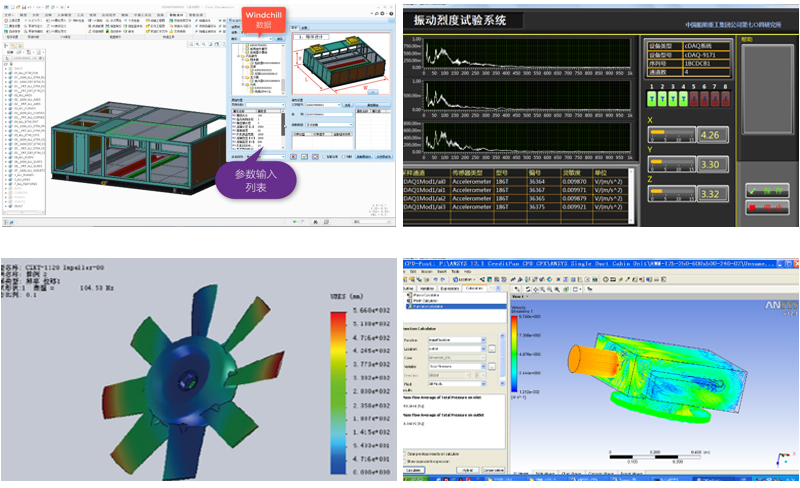Toggle channel 3 green T indicator
This screenshot has height=488, width=800.
[672, 98]
